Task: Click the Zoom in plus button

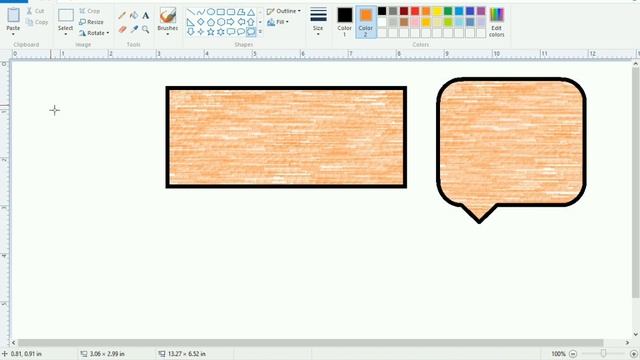Action: (x=633, y=354)
